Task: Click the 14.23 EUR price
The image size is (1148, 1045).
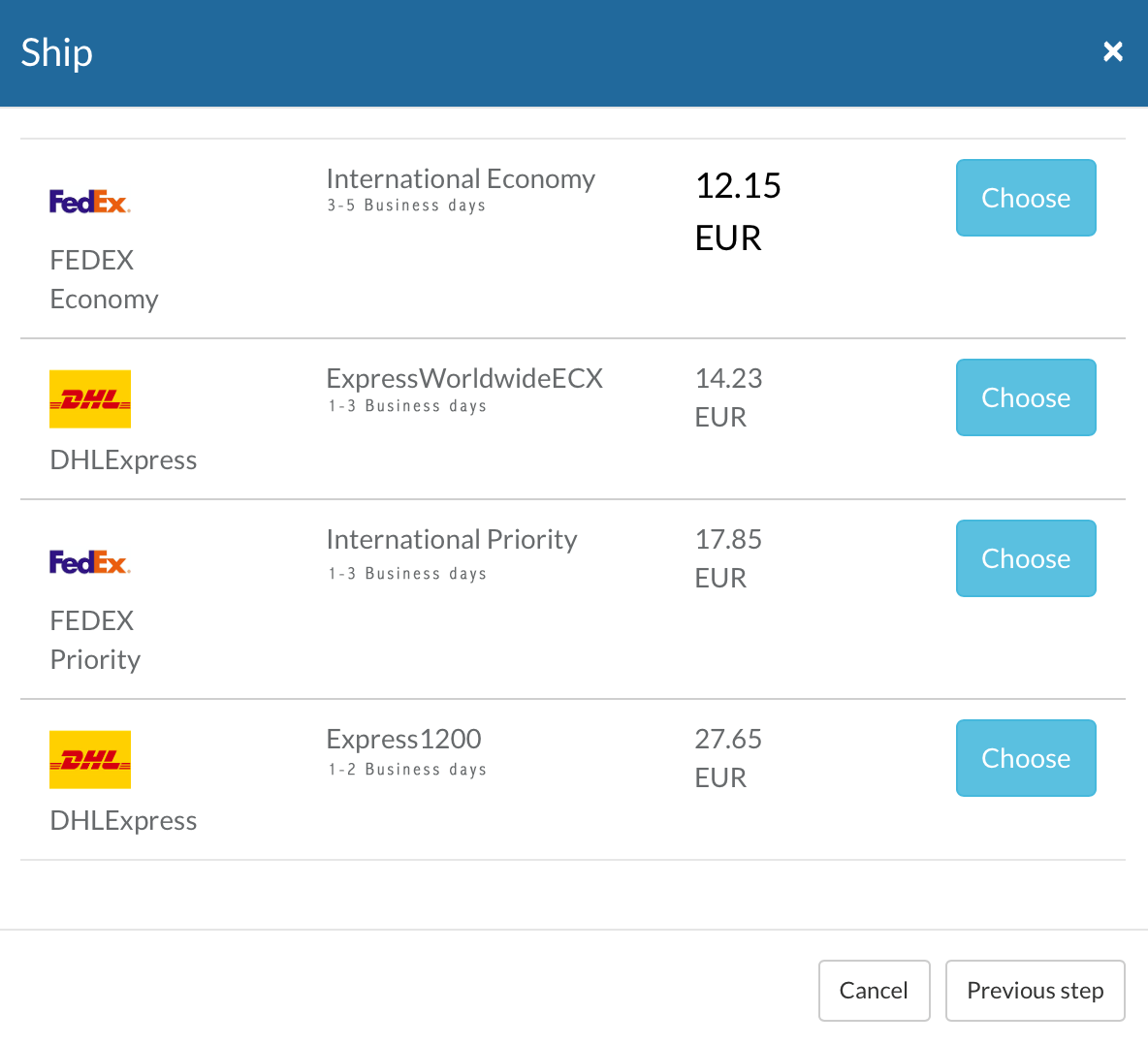Action: (x=728, y=397)
